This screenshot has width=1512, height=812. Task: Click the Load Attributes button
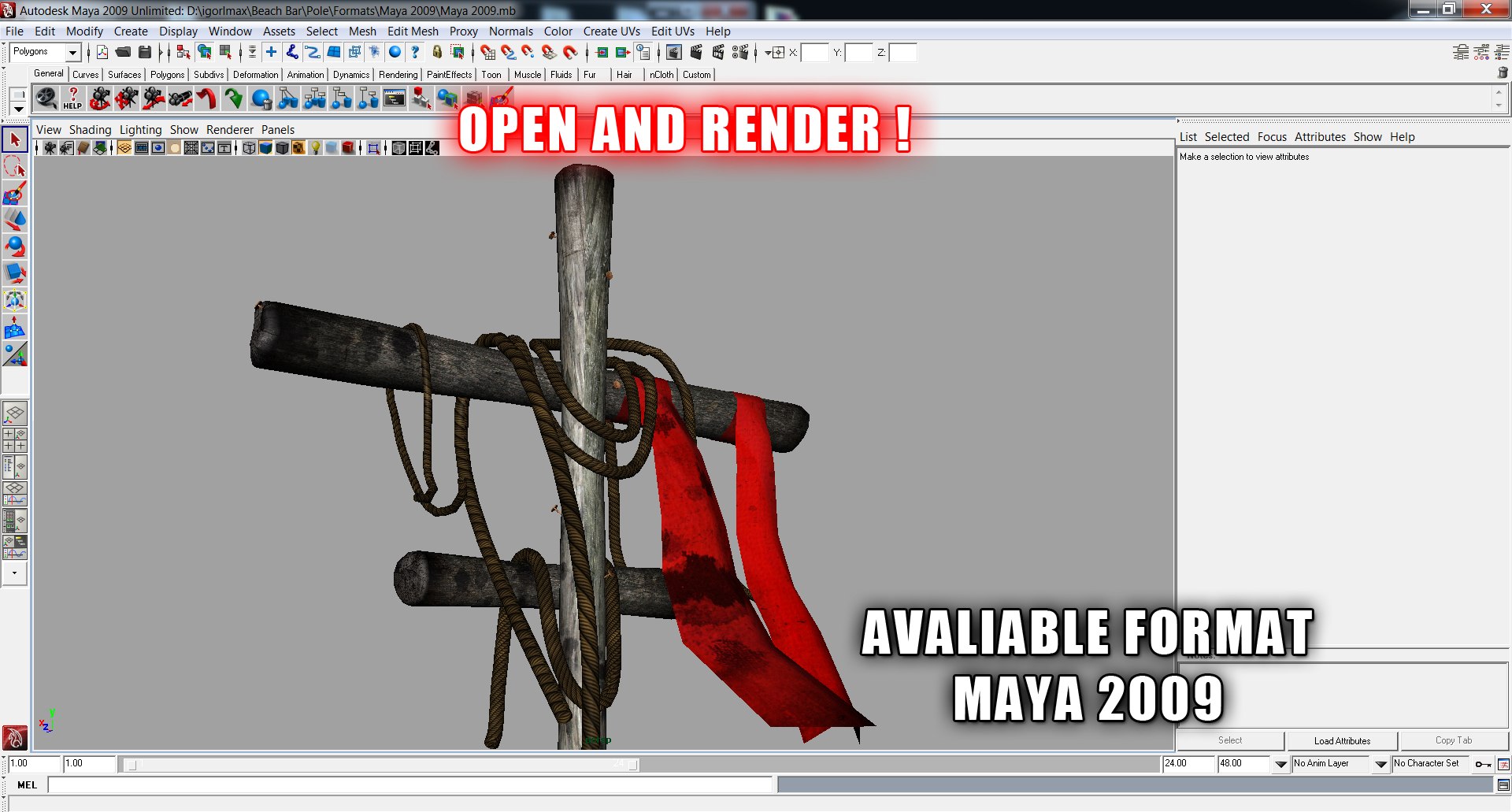pyautogui.click(x=1342, y=741)
